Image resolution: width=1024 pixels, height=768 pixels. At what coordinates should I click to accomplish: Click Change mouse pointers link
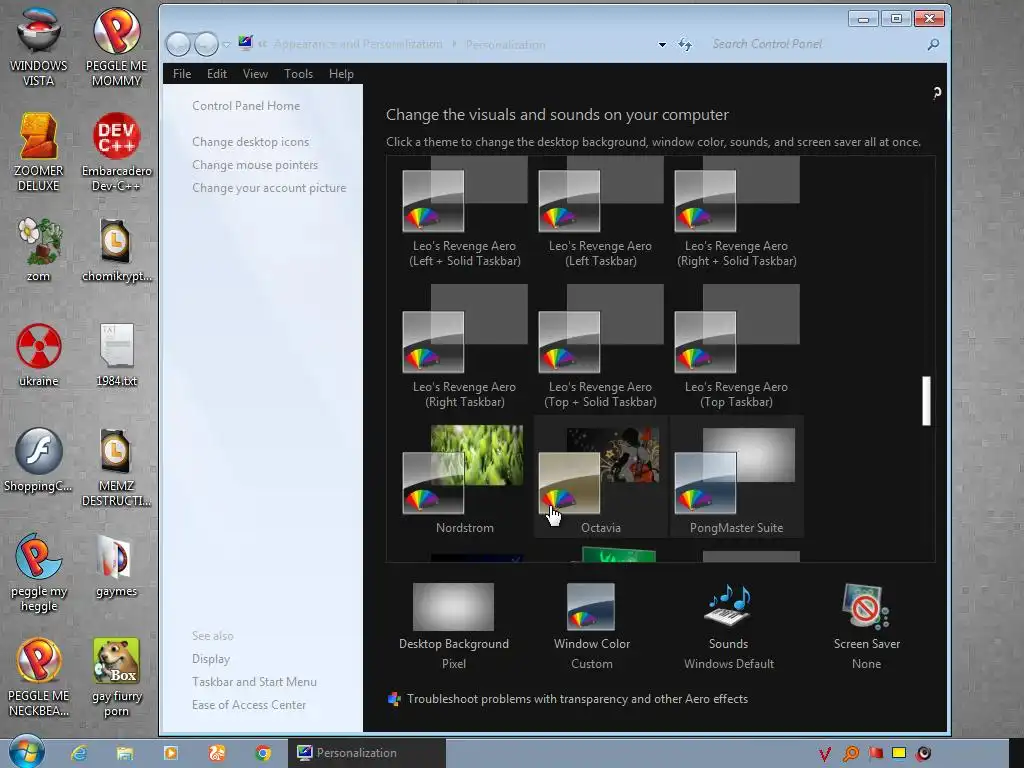255,165
